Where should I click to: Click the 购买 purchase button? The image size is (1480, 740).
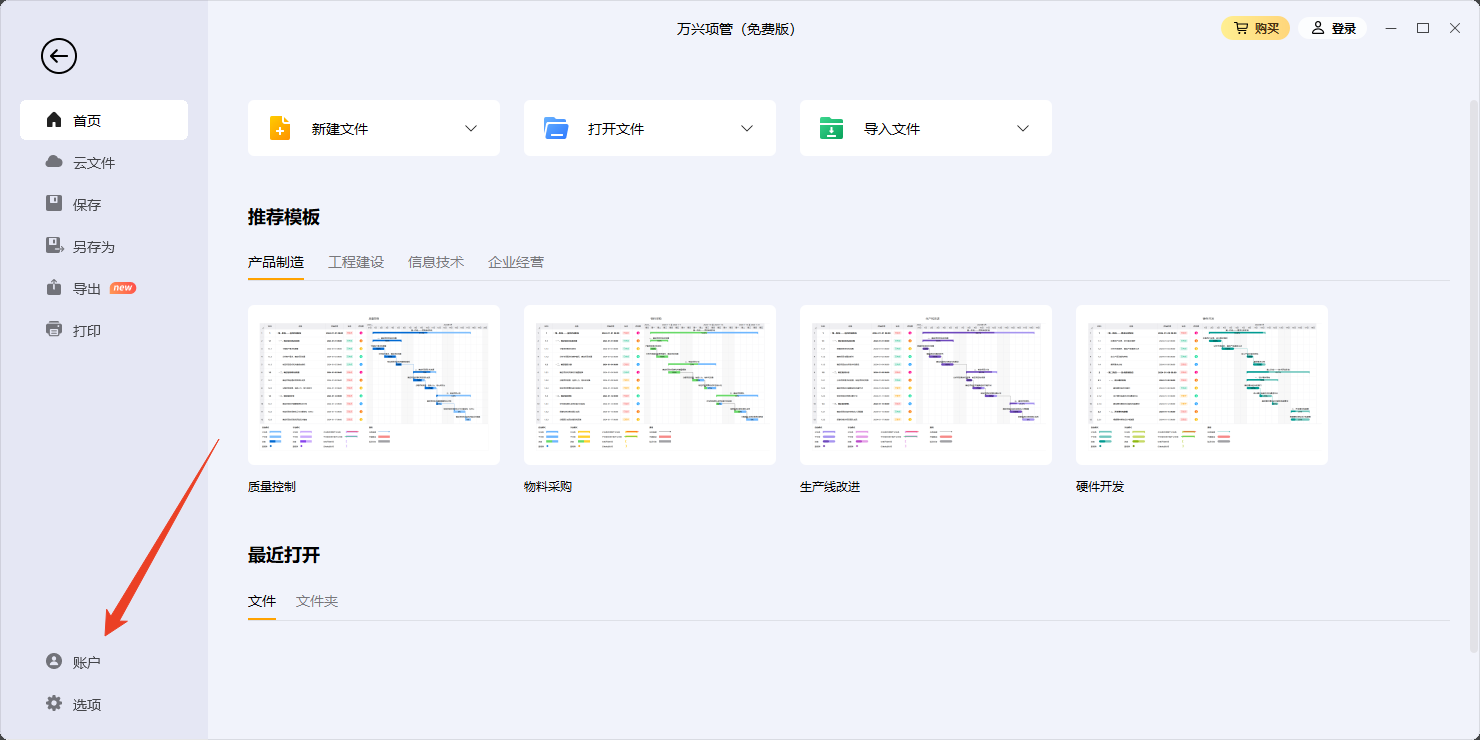[x=1255, y=28]
